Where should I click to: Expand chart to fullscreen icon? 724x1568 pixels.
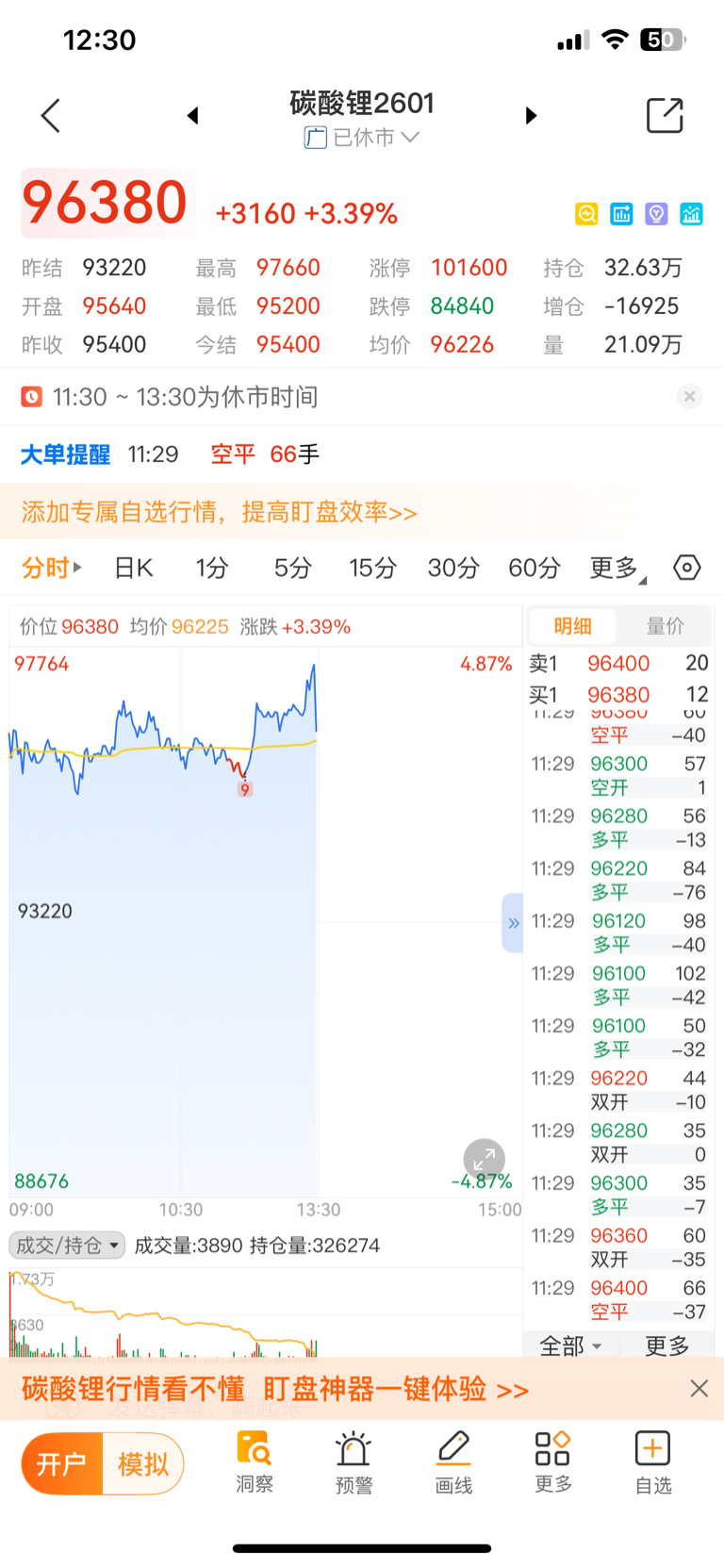(485, 1160)
